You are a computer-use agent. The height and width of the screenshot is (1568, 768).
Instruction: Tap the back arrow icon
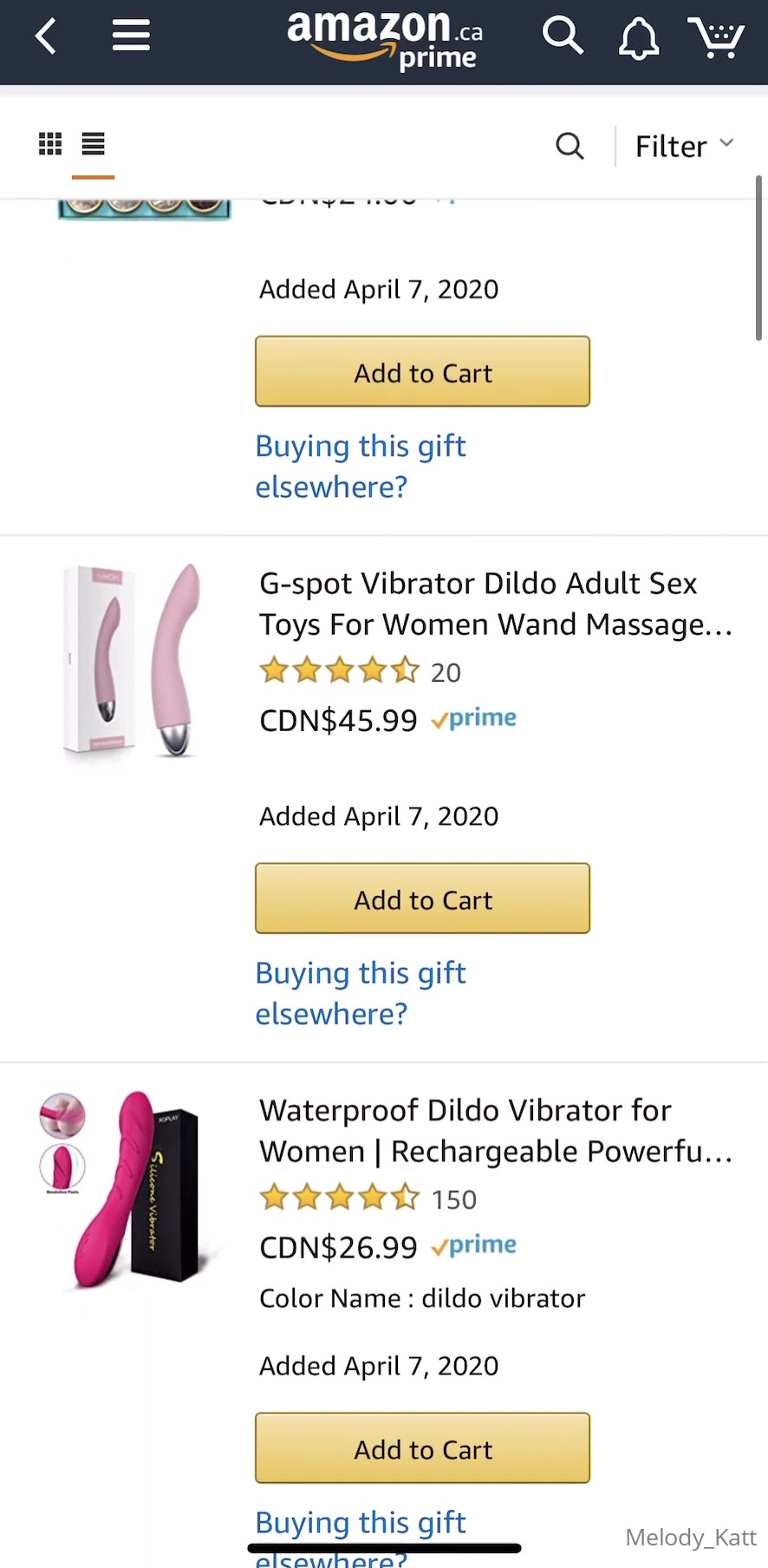pyautogui.click(x=46, y=36)
